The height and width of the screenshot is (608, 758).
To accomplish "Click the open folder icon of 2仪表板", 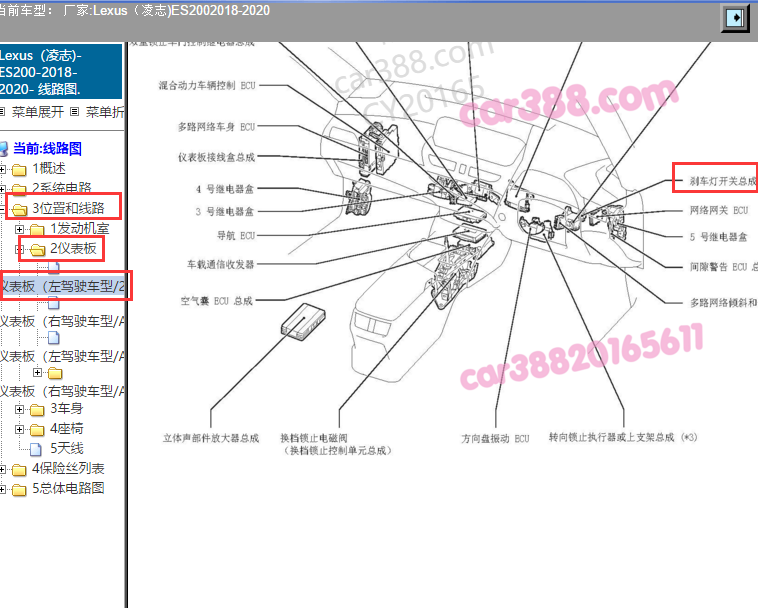I will tap(38, 249).
